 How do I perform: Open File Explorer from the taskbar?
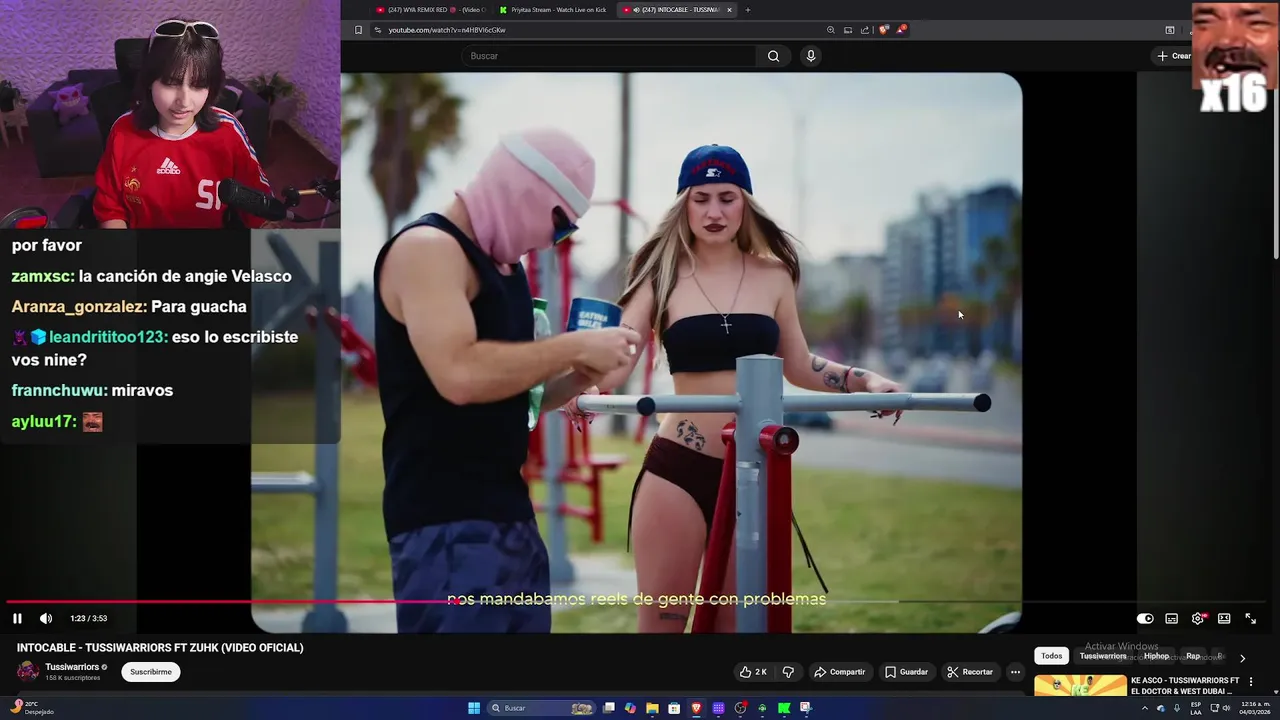click(652, 708)
